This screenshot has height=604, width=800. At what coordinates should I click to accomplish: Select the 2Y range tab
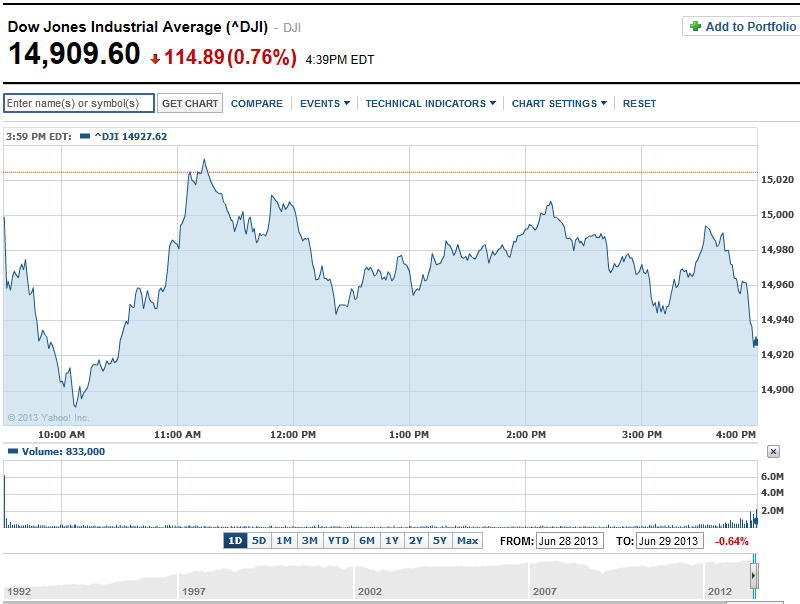tap(416, 541)
